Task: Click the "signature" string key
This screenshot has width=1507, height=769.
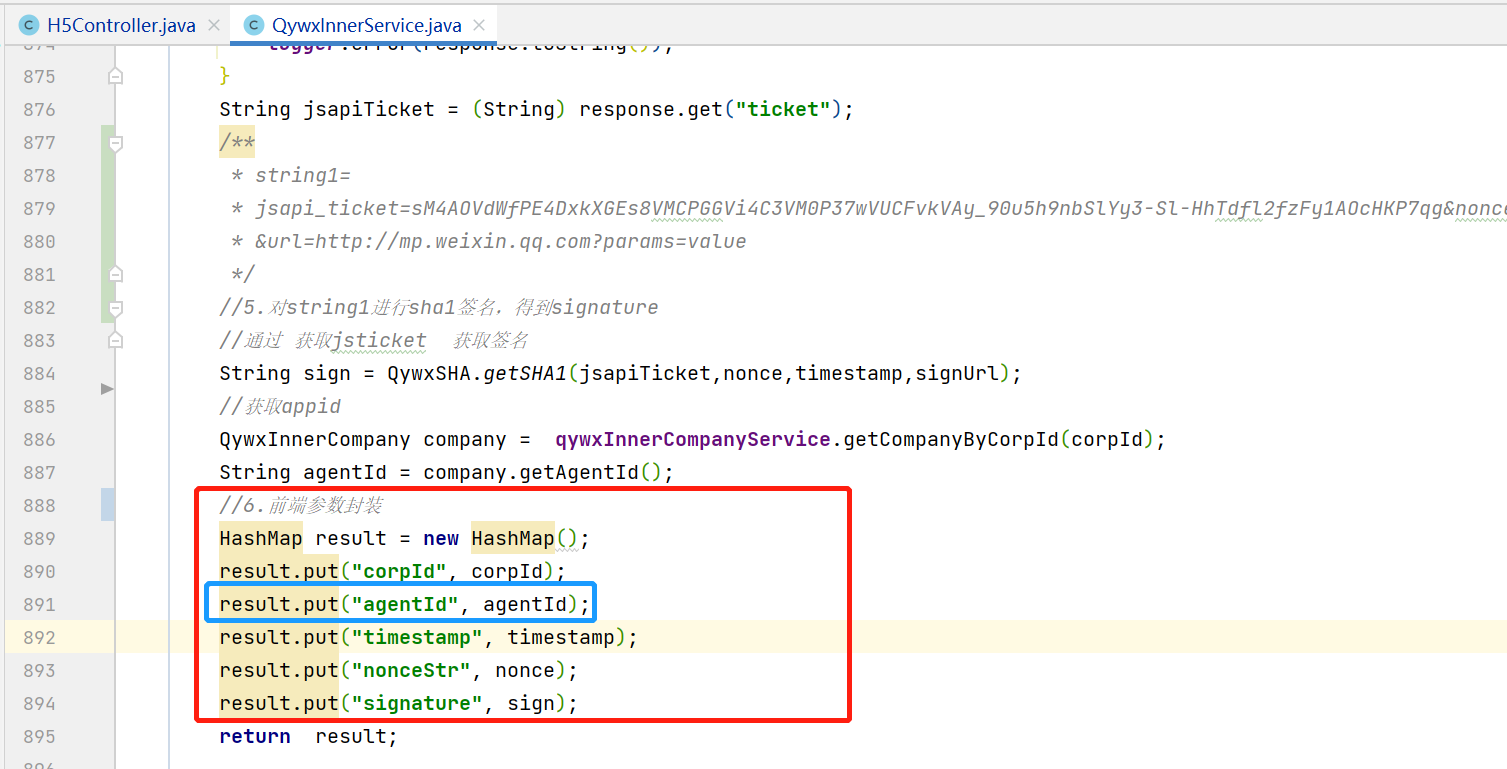Action: (x=417, y=703)
